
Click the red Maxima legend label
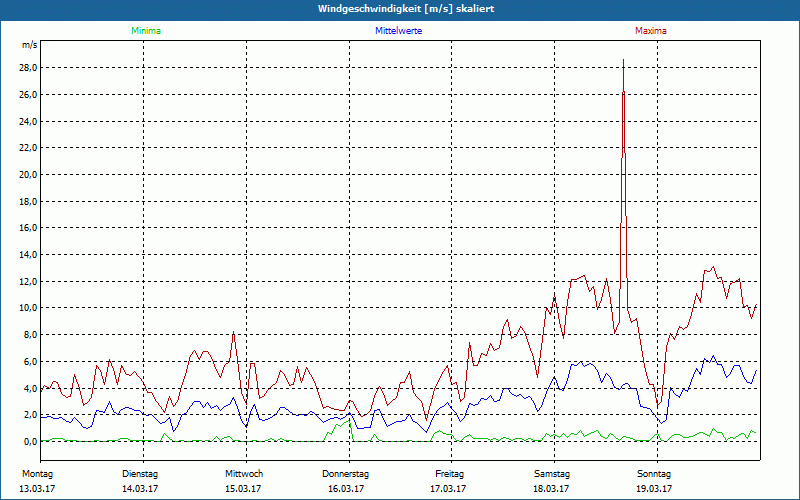tap(651, 31)
